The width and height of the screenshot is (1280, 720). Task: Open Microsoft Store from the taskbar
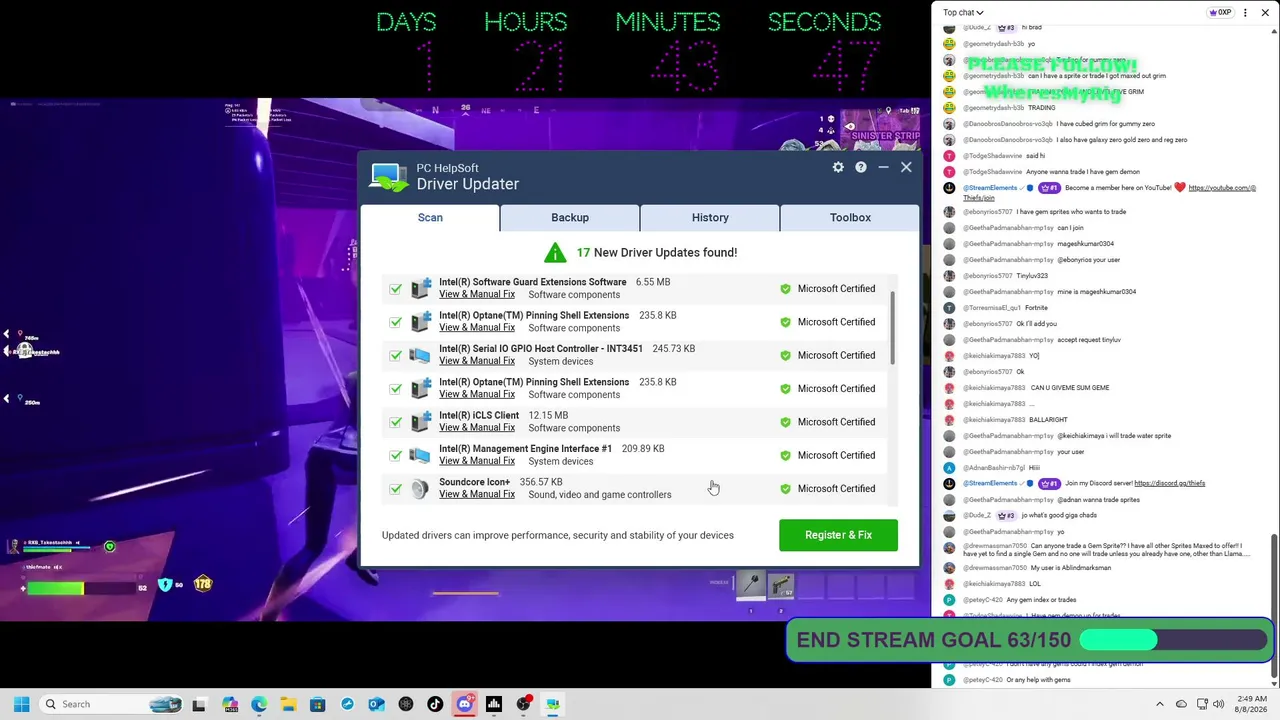[x=318, y=704]
